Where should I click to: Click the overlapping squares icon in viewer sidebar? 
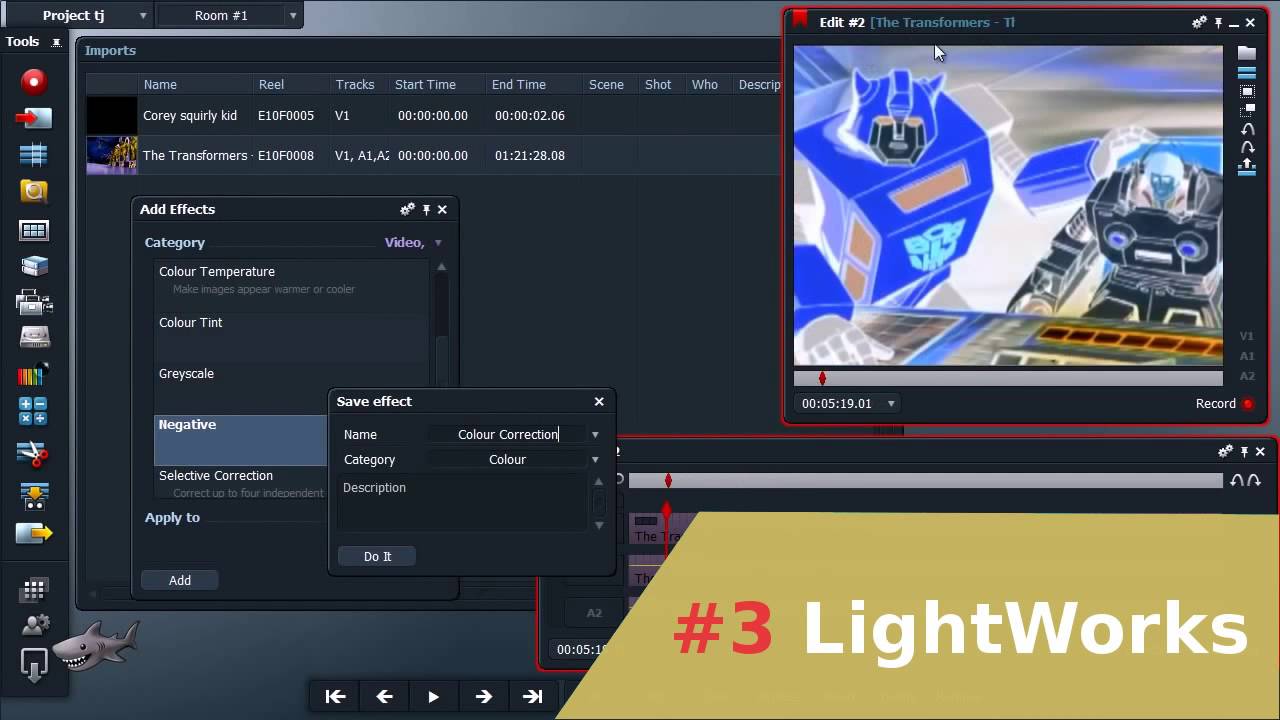click(1247, 110)
